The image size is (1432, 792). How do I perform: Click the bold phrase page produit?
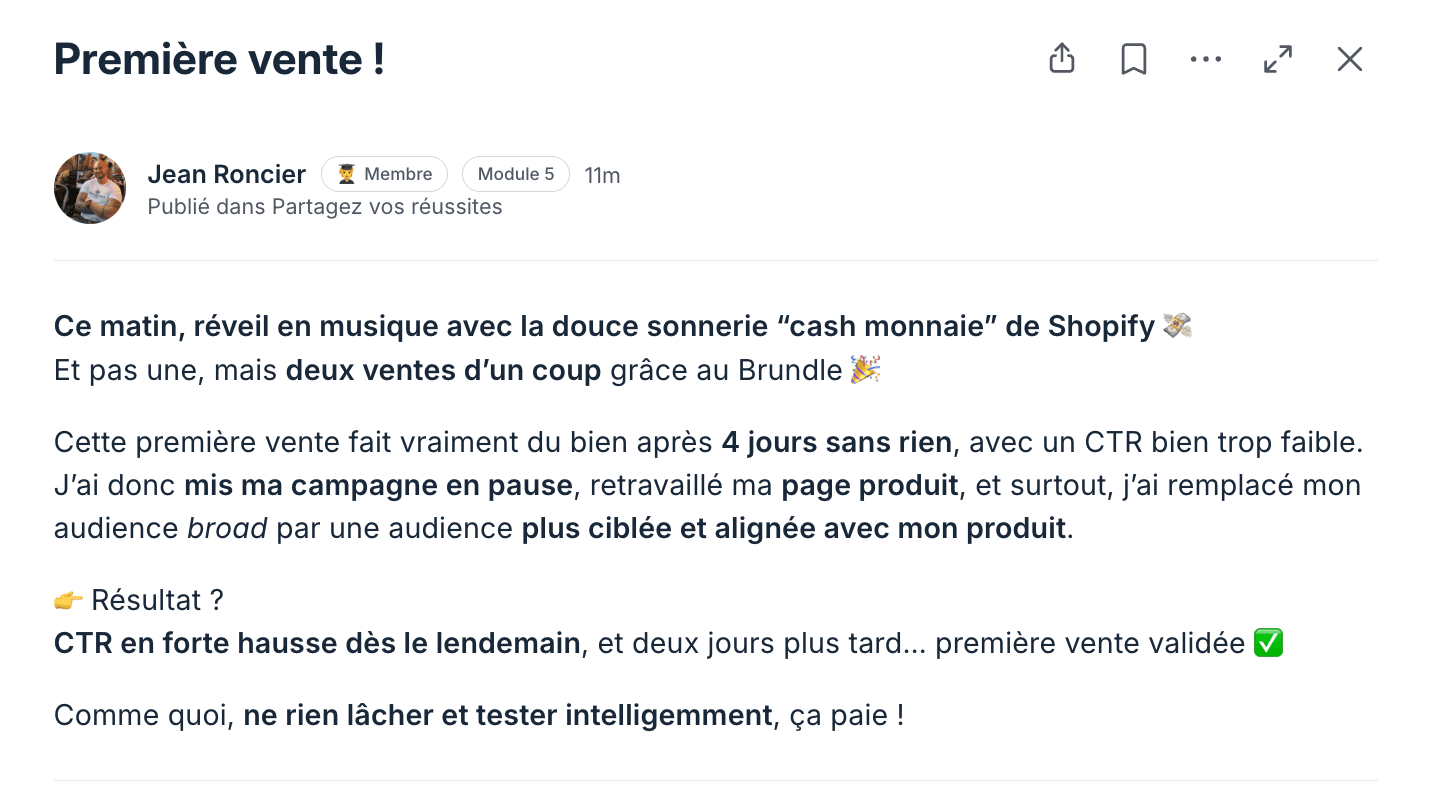(869, 486)
